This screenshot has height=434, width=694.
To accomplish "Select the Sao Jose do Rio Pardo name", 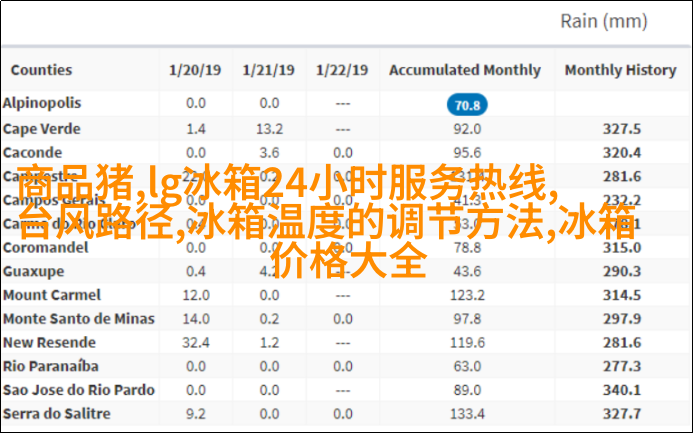I will click(79, 390).
